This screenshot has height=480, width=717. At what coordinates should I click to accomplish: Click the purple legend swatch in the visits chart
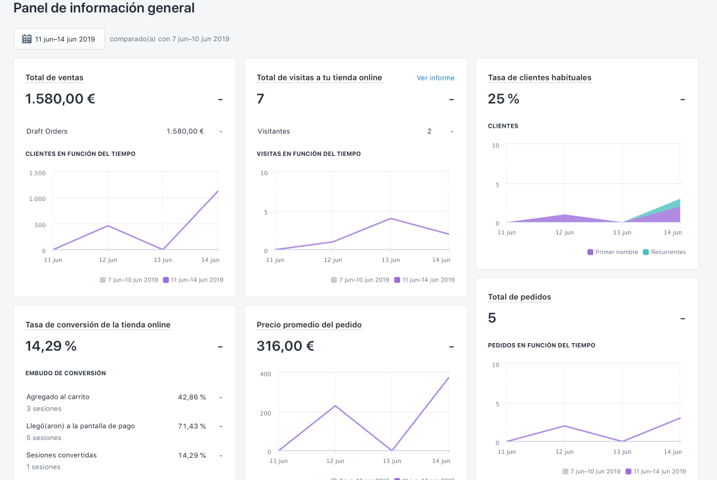coord(397,280)
